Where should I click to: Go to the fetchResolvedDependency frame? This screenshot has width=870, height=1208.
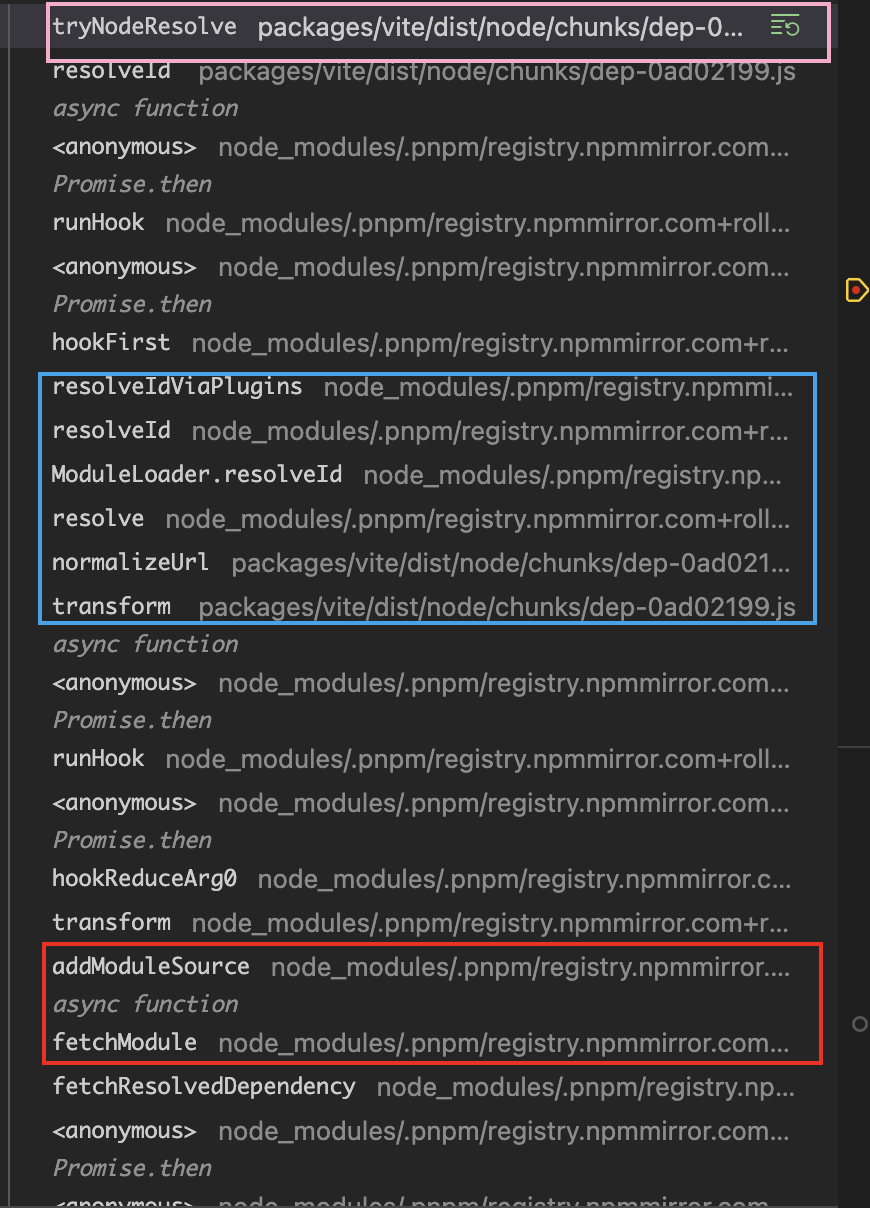point(204,1087)
